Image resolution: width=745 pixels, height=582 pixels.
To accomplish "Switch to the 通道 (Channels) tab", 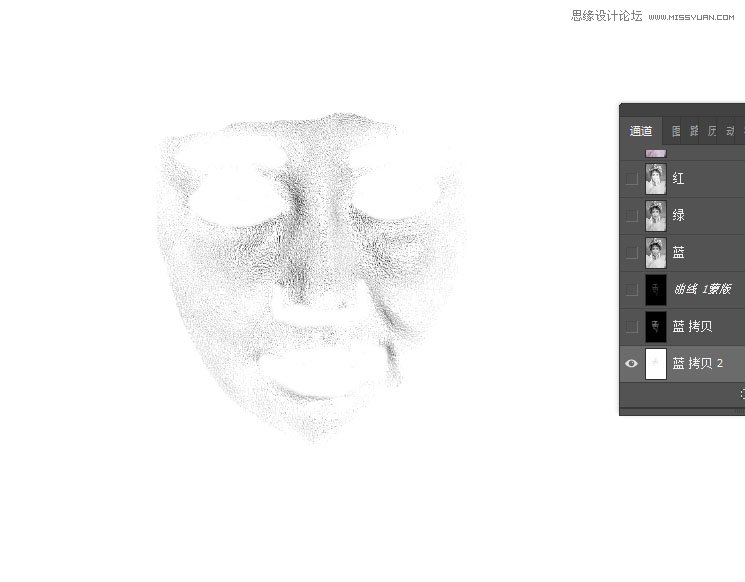I will pos(641,131).
